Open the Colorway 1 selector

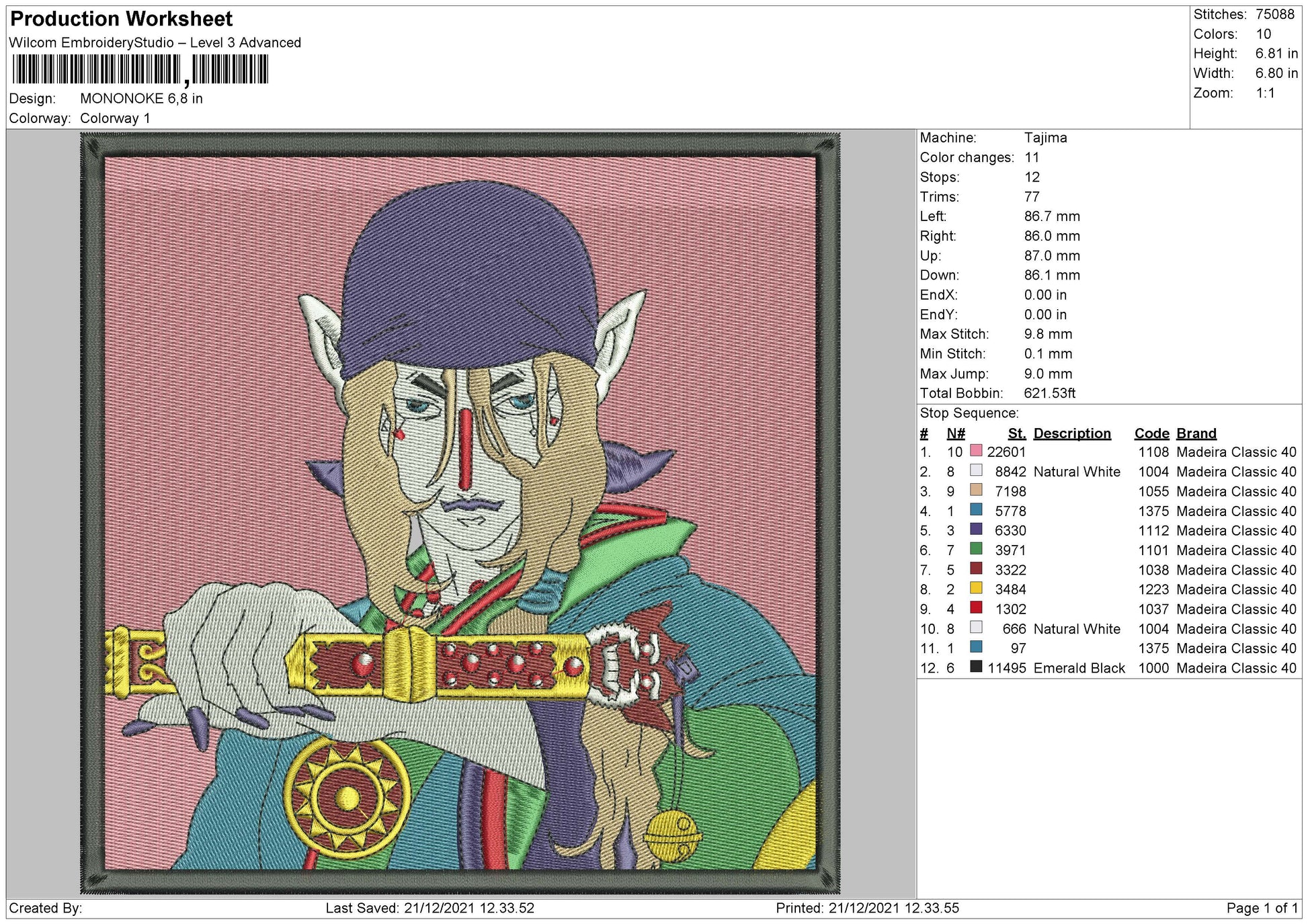[116, 116]
